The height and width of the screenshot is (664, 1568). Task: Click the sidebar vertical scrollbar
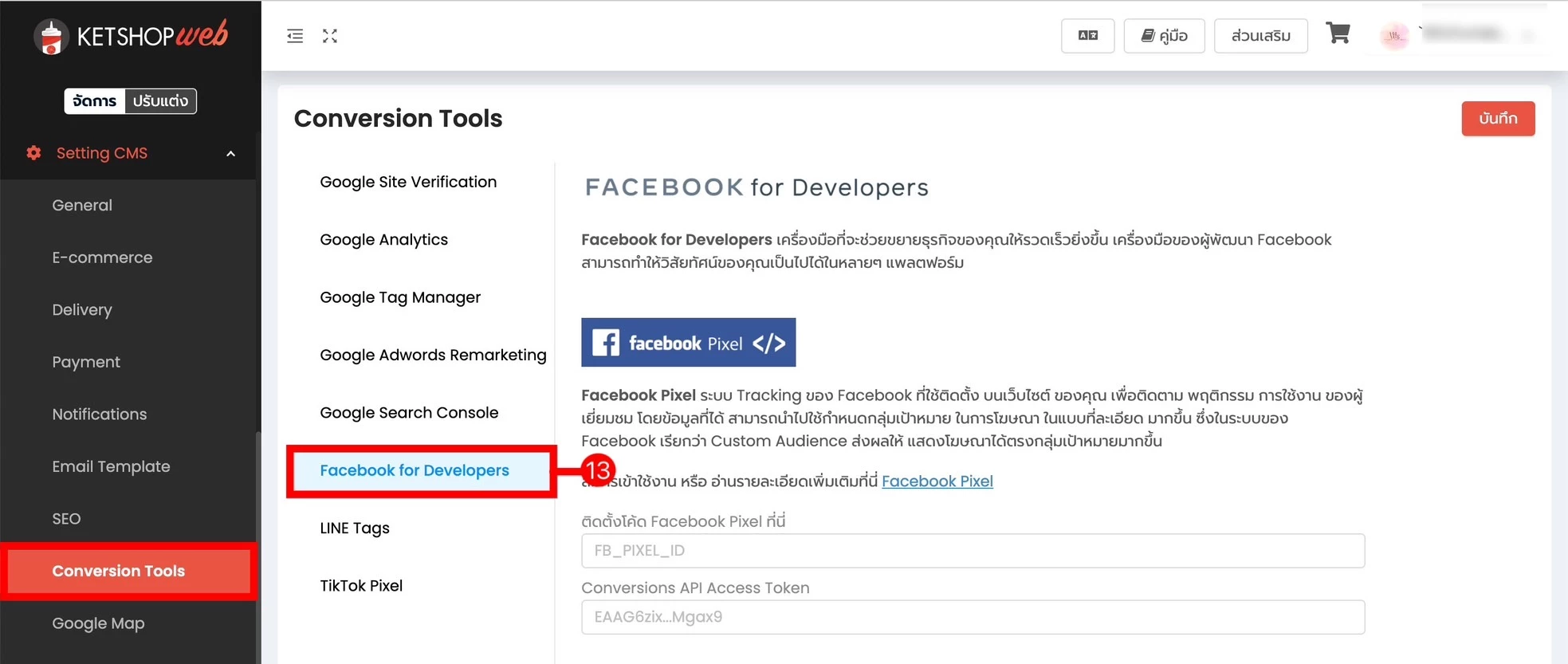tap(257, 547)
